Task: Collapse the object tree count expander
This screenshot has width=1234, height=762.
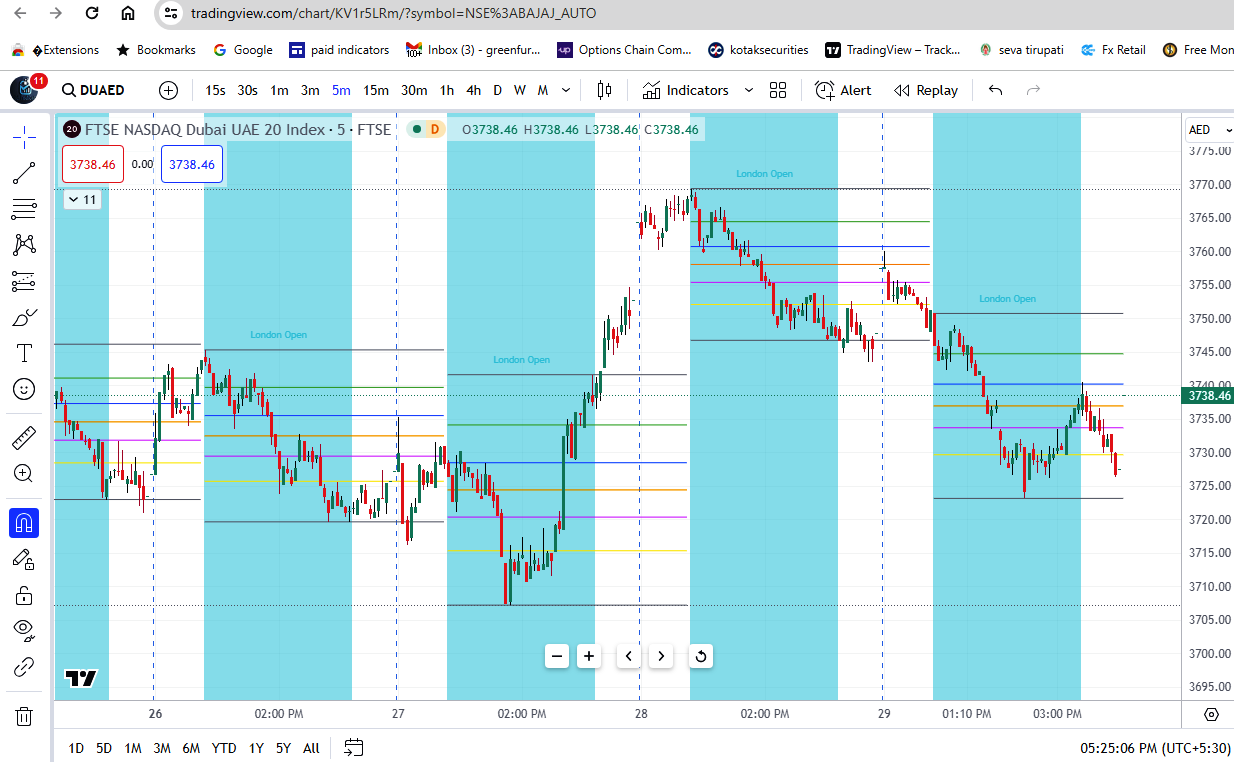Action: pos(82,199)
